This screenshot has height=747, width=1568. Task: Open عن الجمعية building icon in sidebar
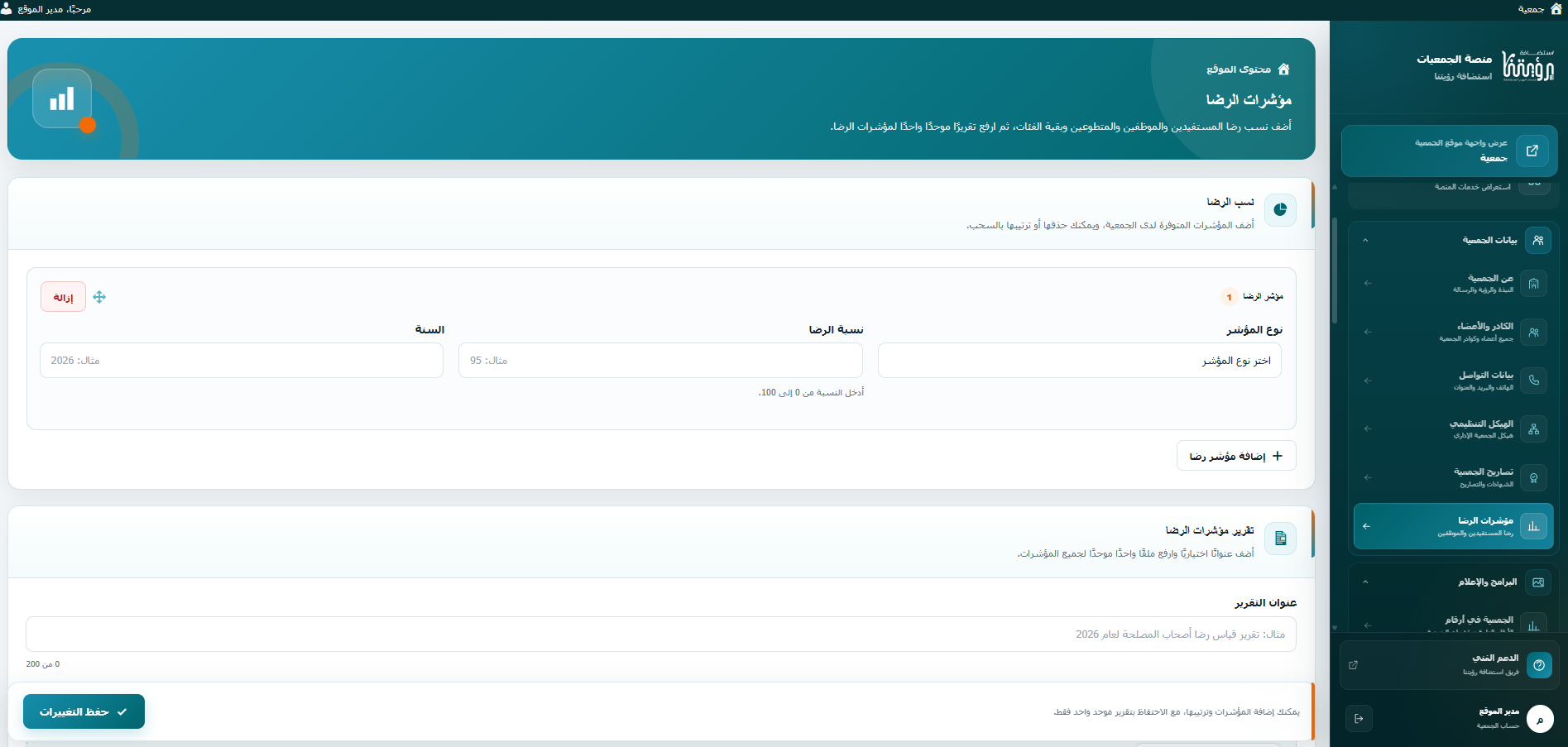coord(1533,284)
